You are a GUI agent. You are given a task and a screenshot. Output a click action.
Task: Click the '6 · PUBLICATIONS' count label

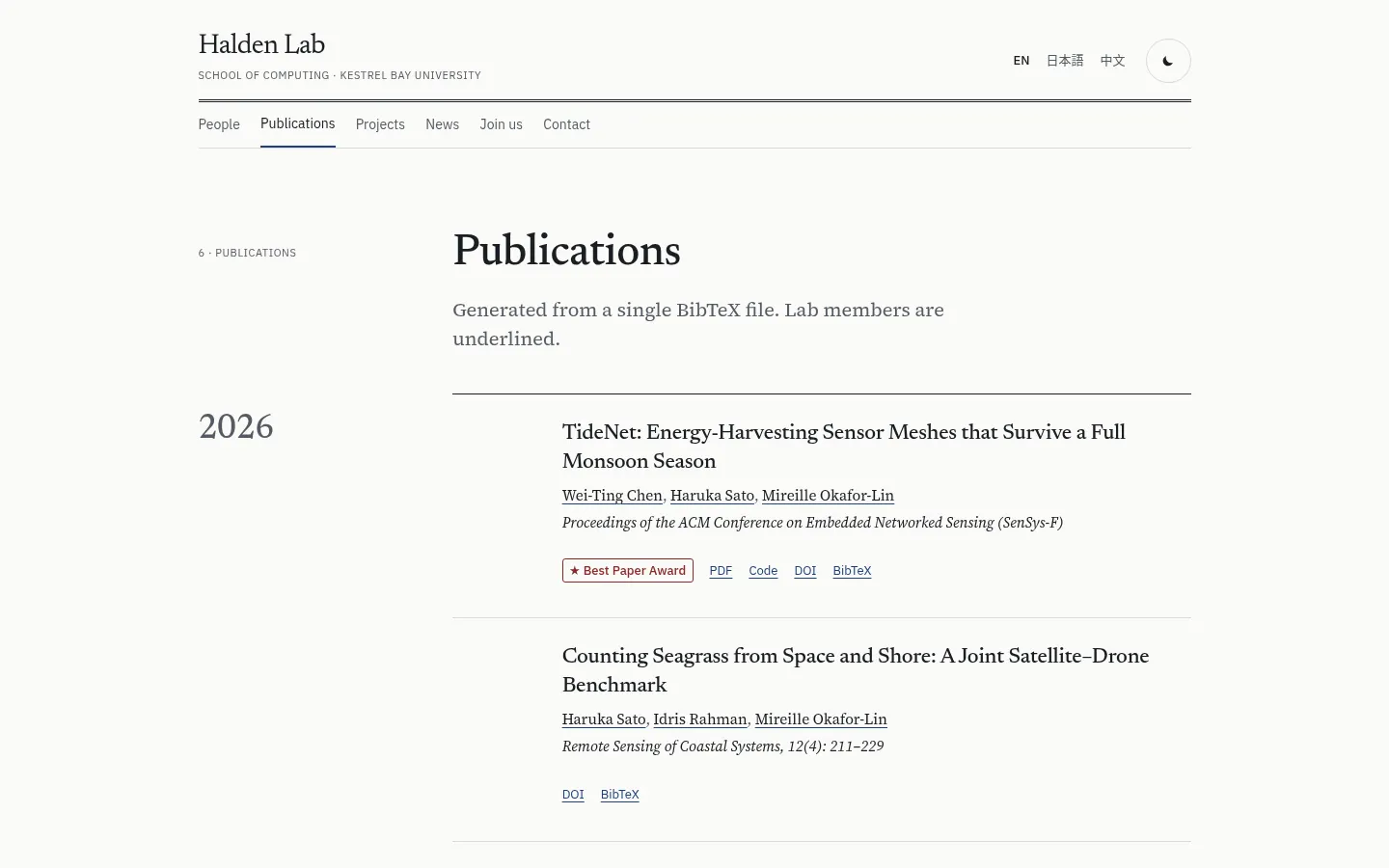click(x=247, y=253)
